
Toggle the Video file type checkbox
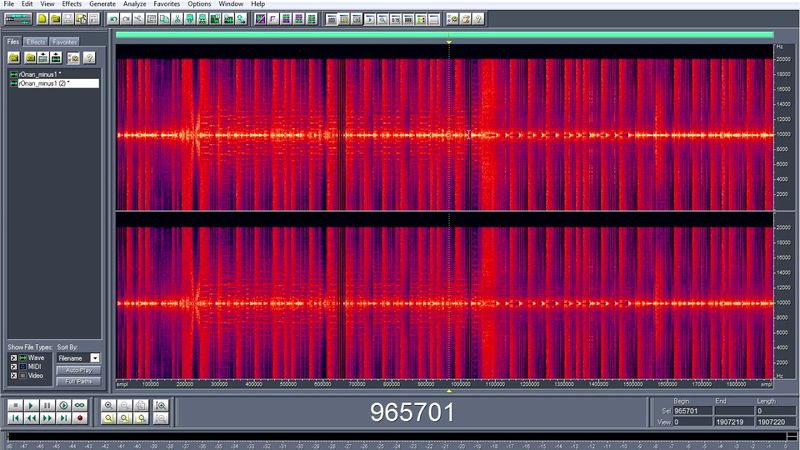coord(13,375)
